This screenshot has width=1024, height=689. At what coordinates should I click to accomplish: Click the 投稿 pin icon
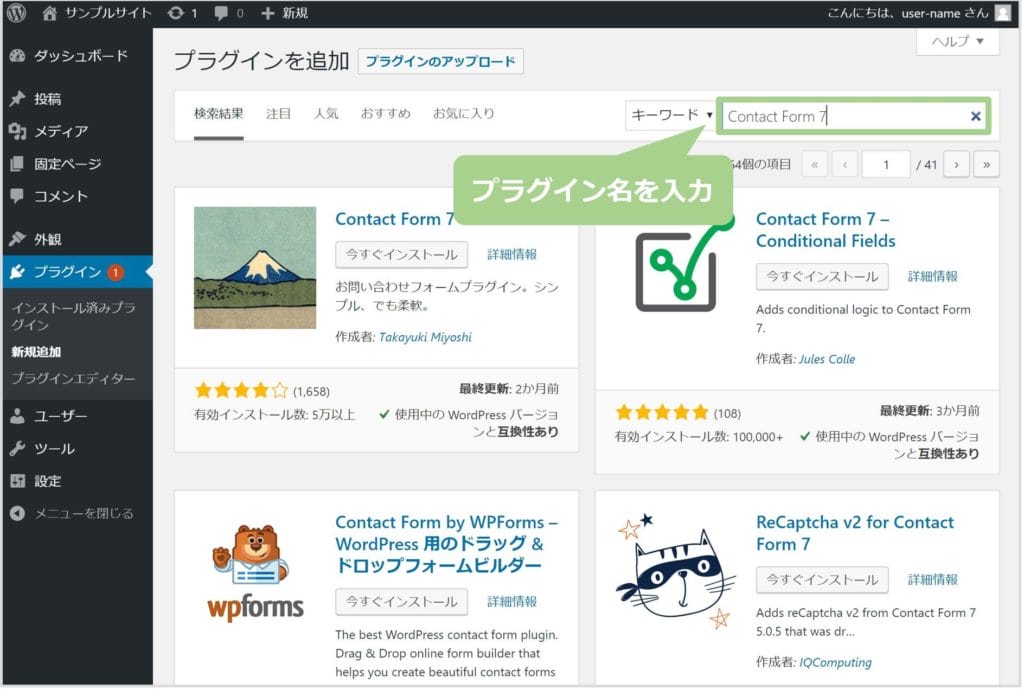[18, 99]
